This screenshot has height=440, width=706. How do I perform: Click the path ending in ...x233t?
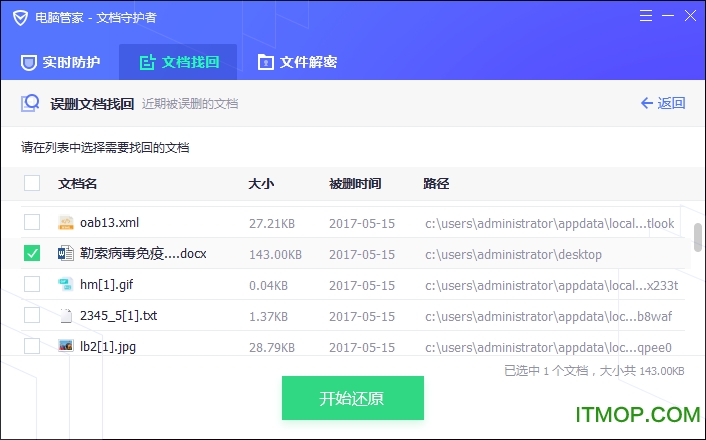tap(552, 286)
